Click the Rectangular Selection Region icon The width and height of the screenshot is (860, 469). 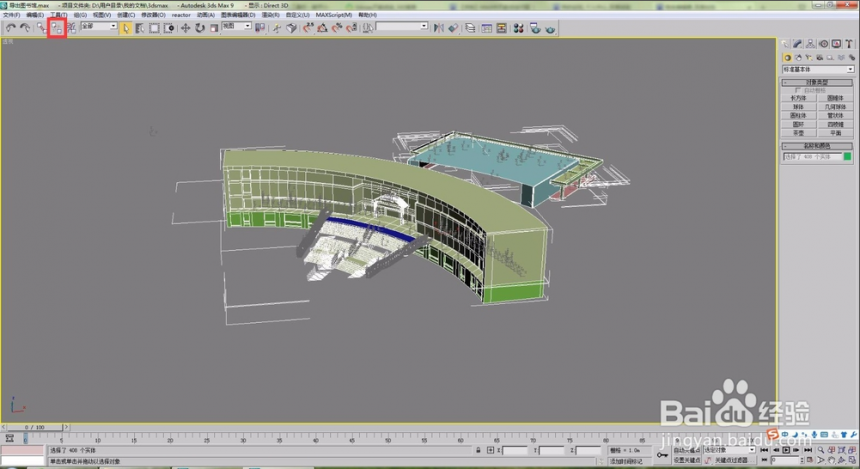click(154, 28)
